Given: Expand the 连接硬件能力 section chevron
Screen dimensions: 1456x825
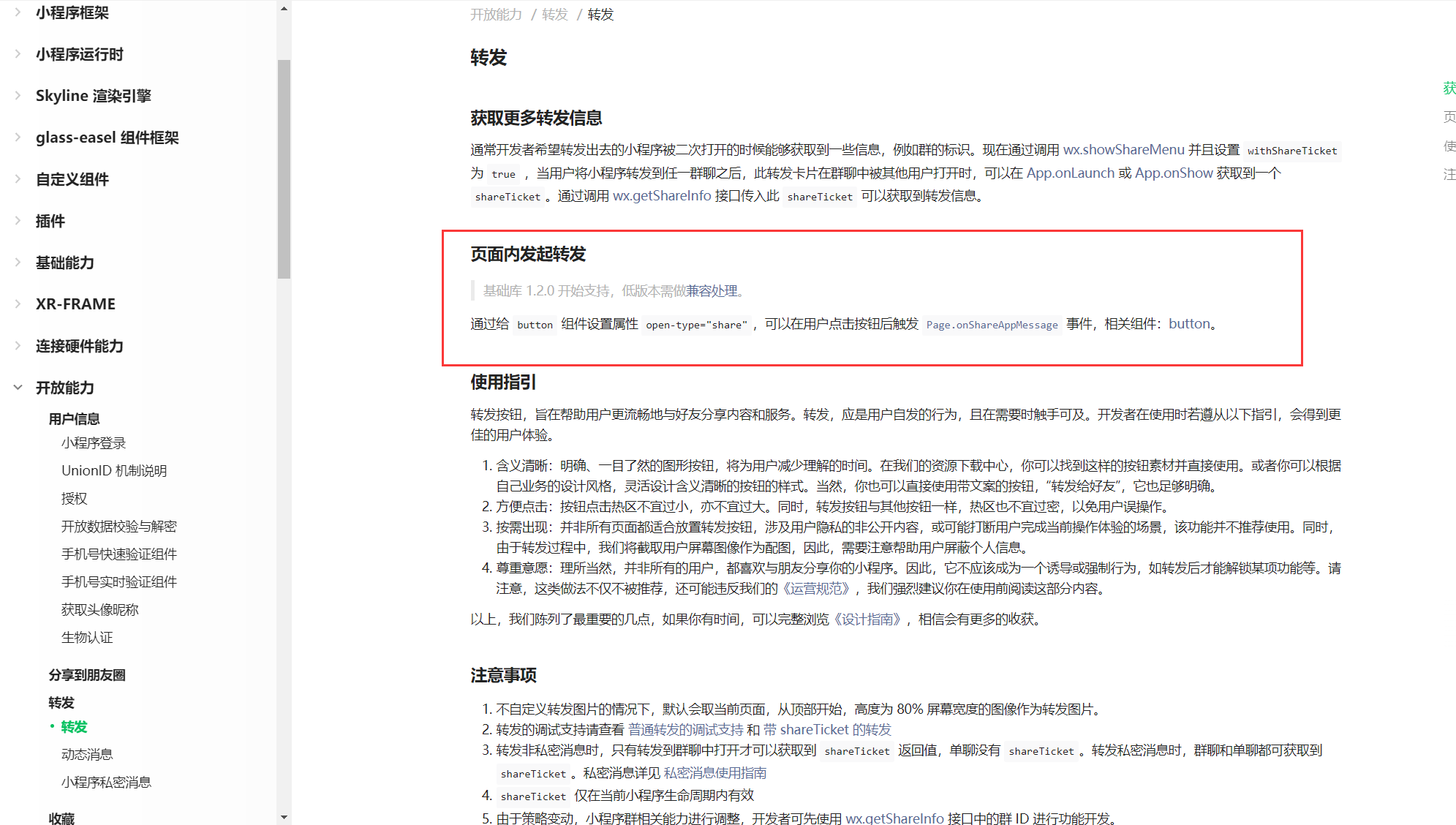Looking at the screenshot, I should pos(18,345).
